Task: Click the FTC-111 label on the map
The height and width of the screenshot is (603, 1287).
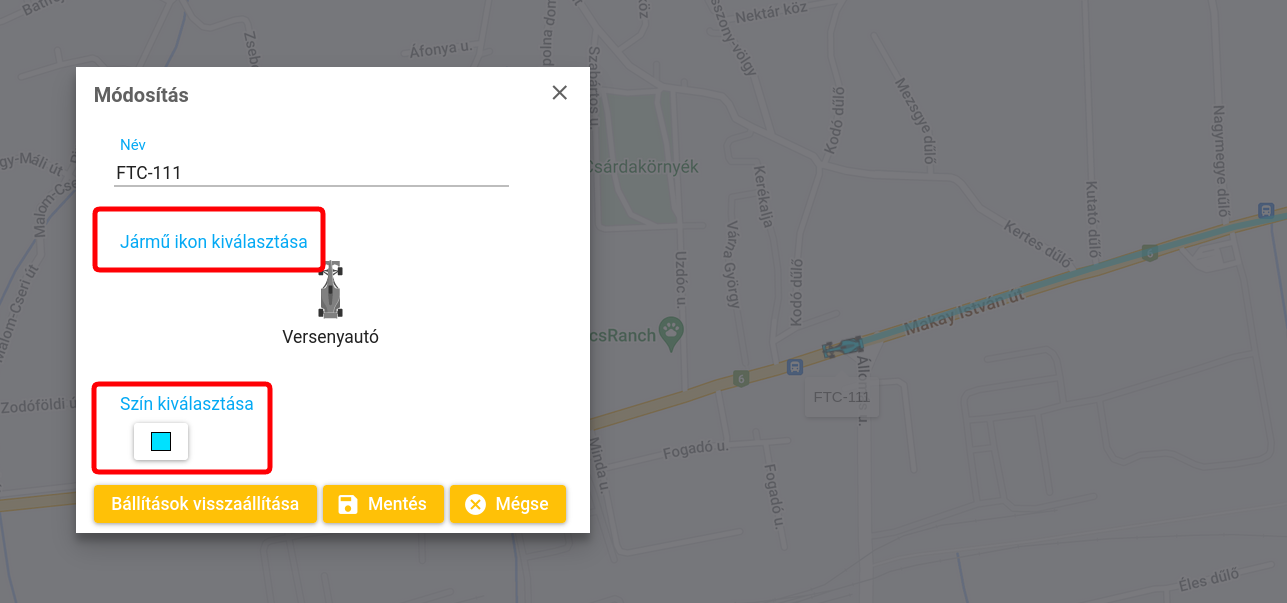Action: (x=841, y=397)
